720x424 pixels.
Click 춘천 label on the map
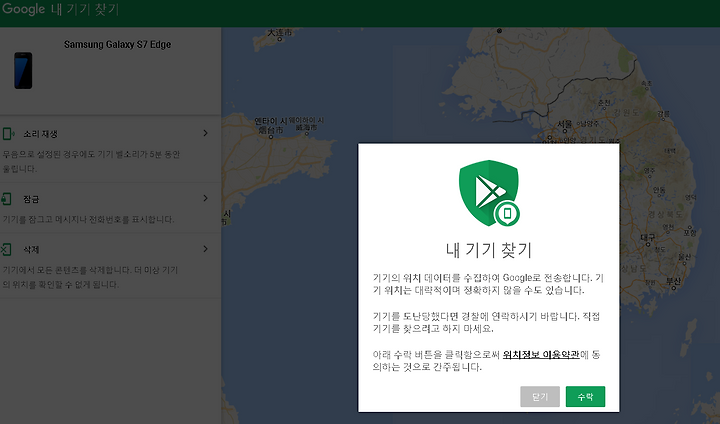(604, 103)
